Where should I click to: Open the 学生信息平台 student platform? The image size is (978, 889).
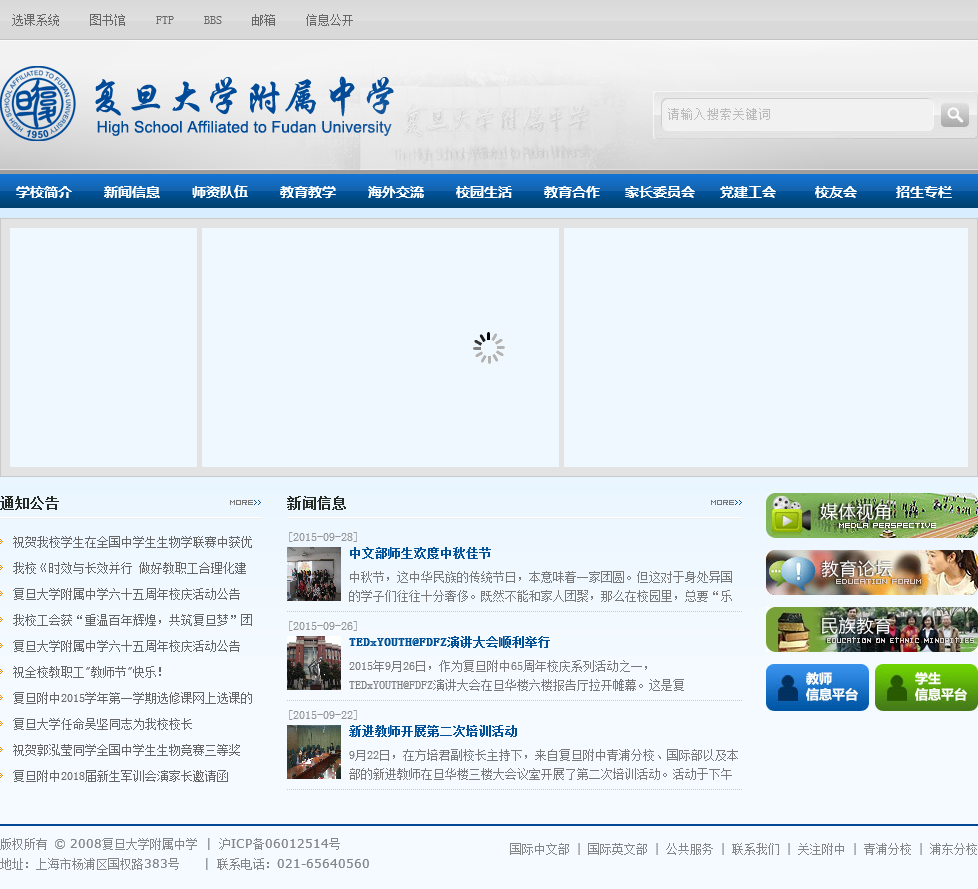tap(926, 687)
